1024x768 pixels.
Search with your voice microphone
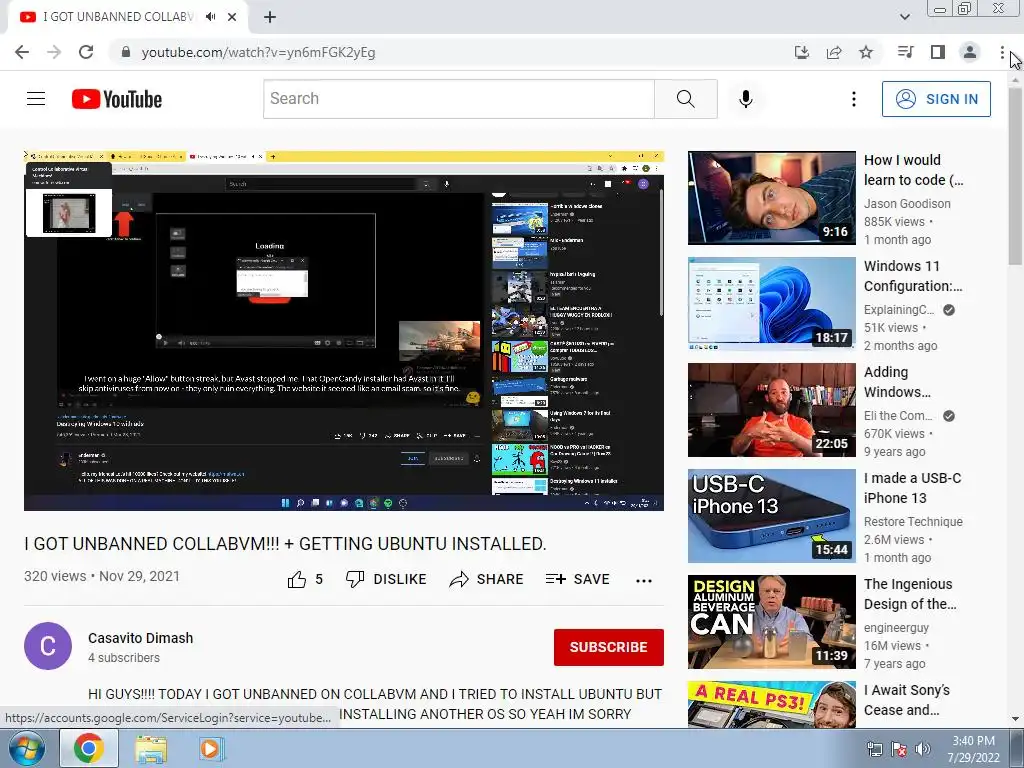coord(746,99)
